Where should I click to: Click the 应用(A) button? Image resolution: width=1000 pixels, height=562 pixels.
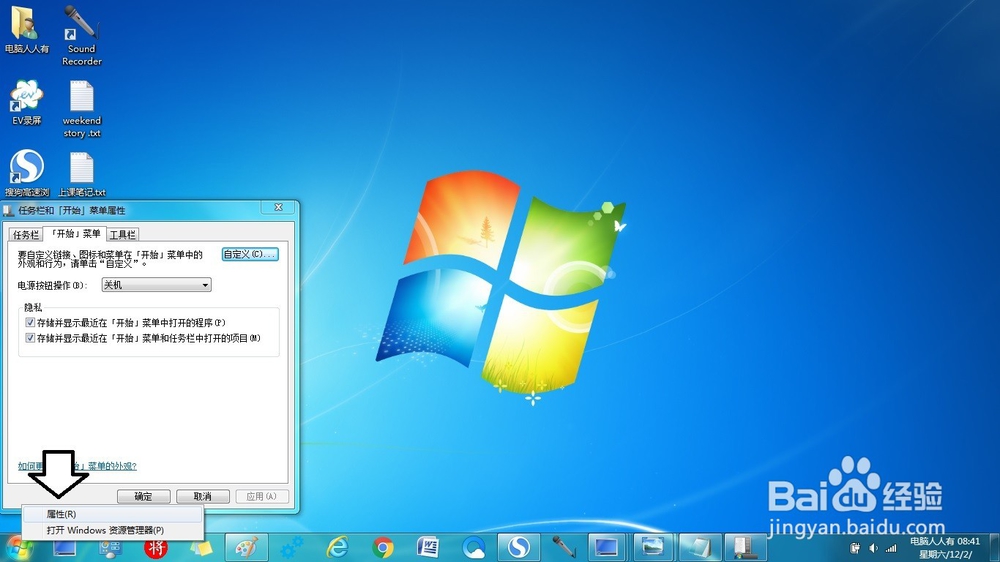[261, 496]
